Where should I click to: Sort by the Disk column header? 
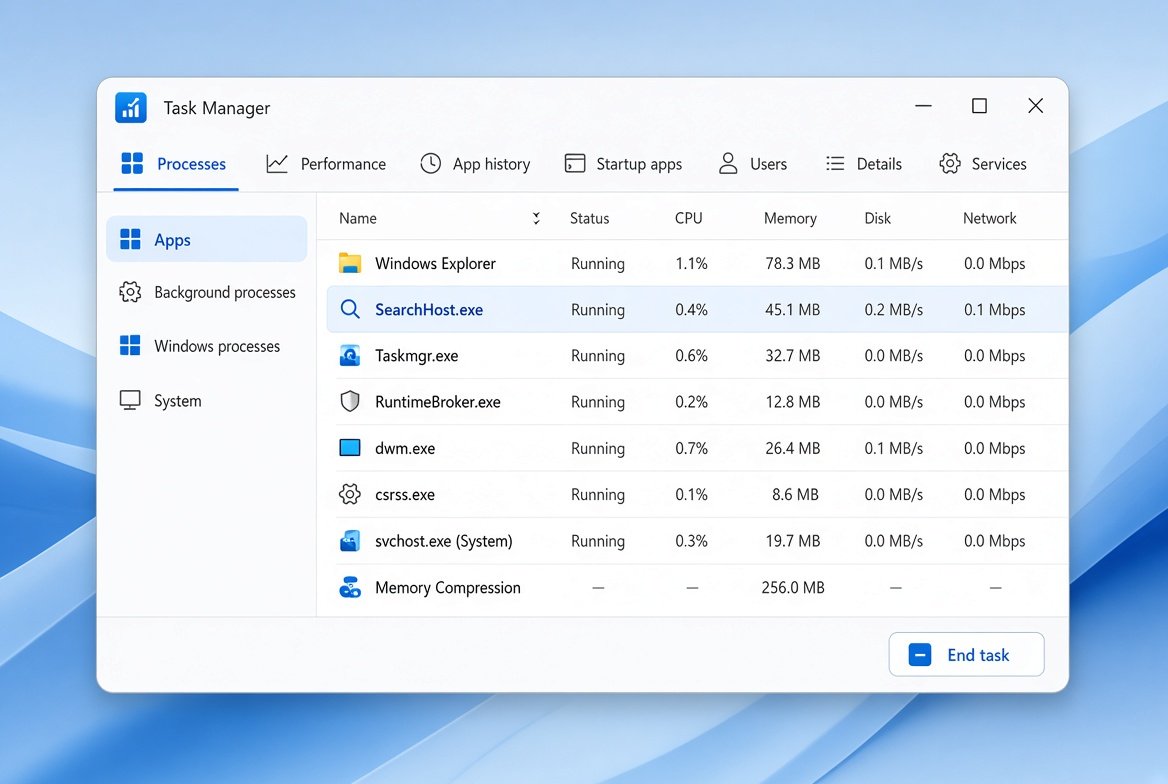(x=877, y=218)
